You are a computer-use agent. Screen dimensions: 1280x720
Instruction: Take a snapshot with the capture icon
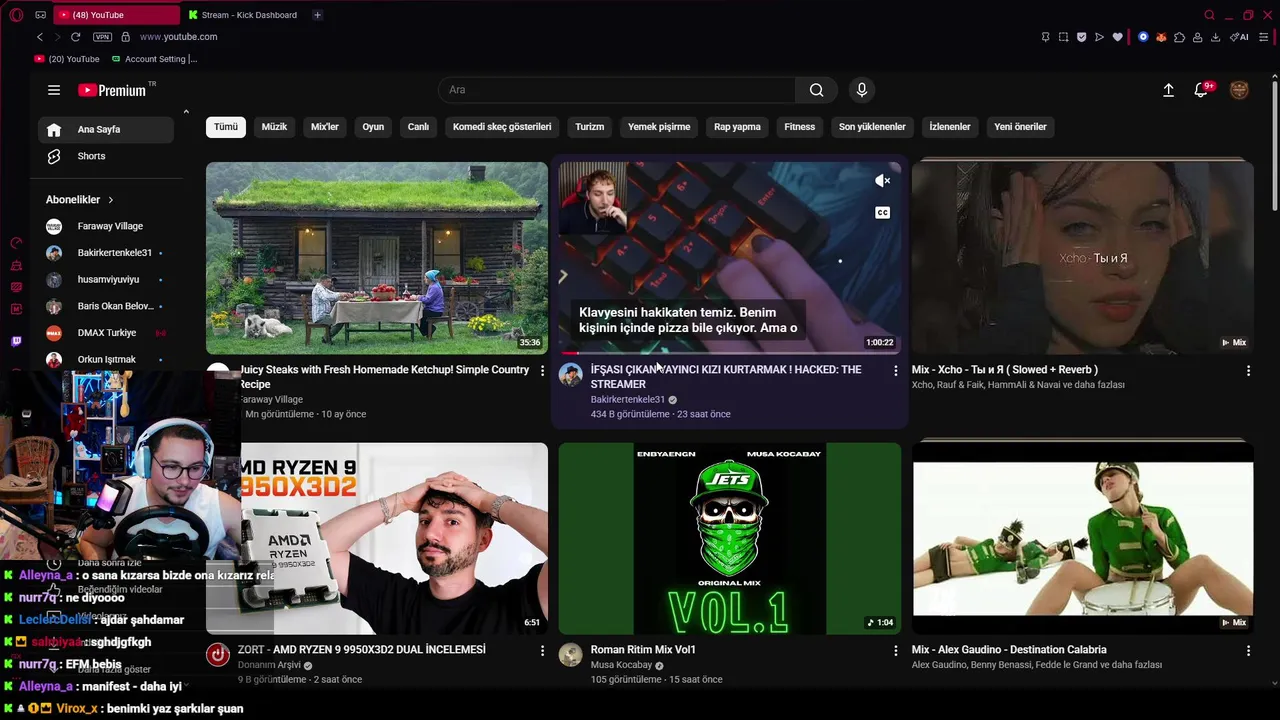[x=1063, y=37]
